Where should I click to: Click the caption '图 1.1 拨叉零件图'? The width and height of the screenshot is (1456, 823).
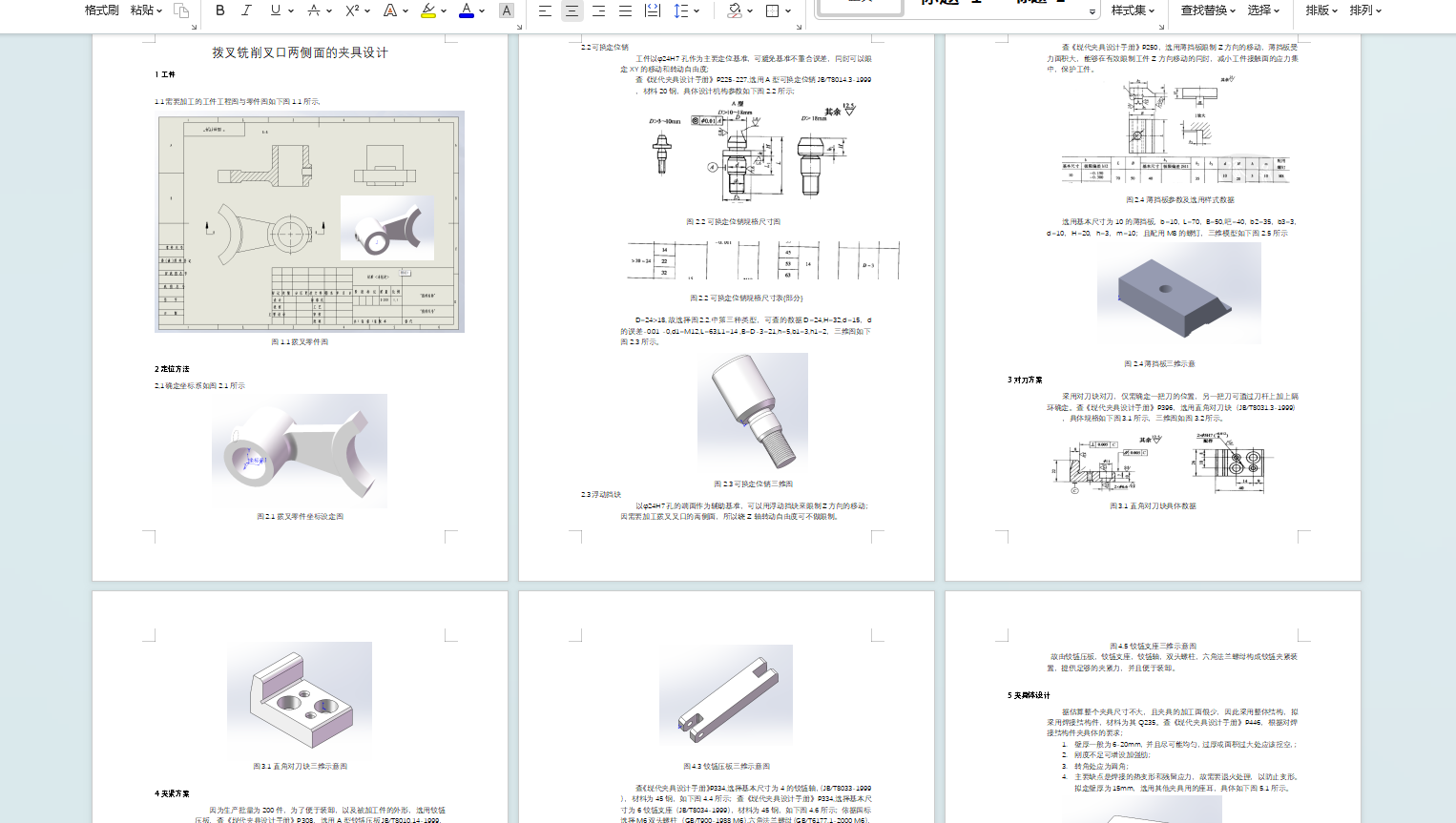tap(300, 341)
